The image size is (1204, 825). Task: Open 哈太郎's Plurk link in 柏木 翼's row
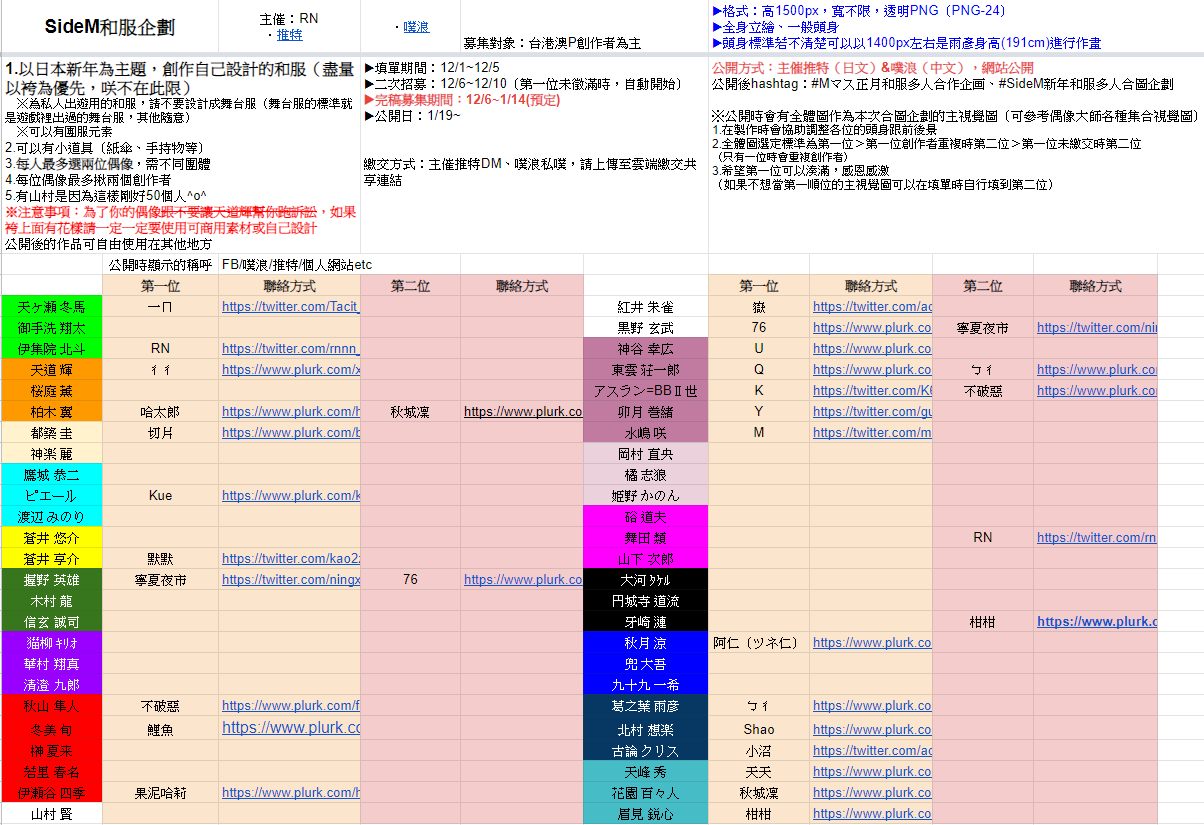point(291,411)
